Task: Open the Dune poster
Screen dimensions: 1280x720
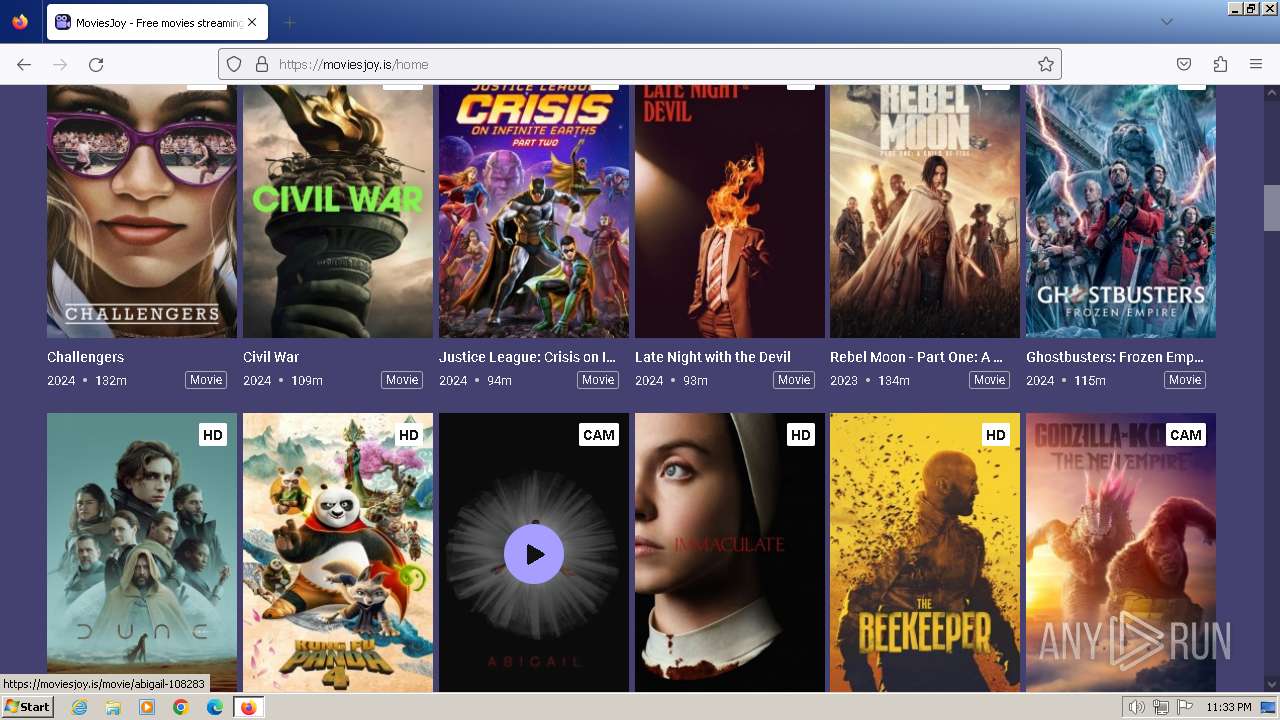Action: (142, 552)
